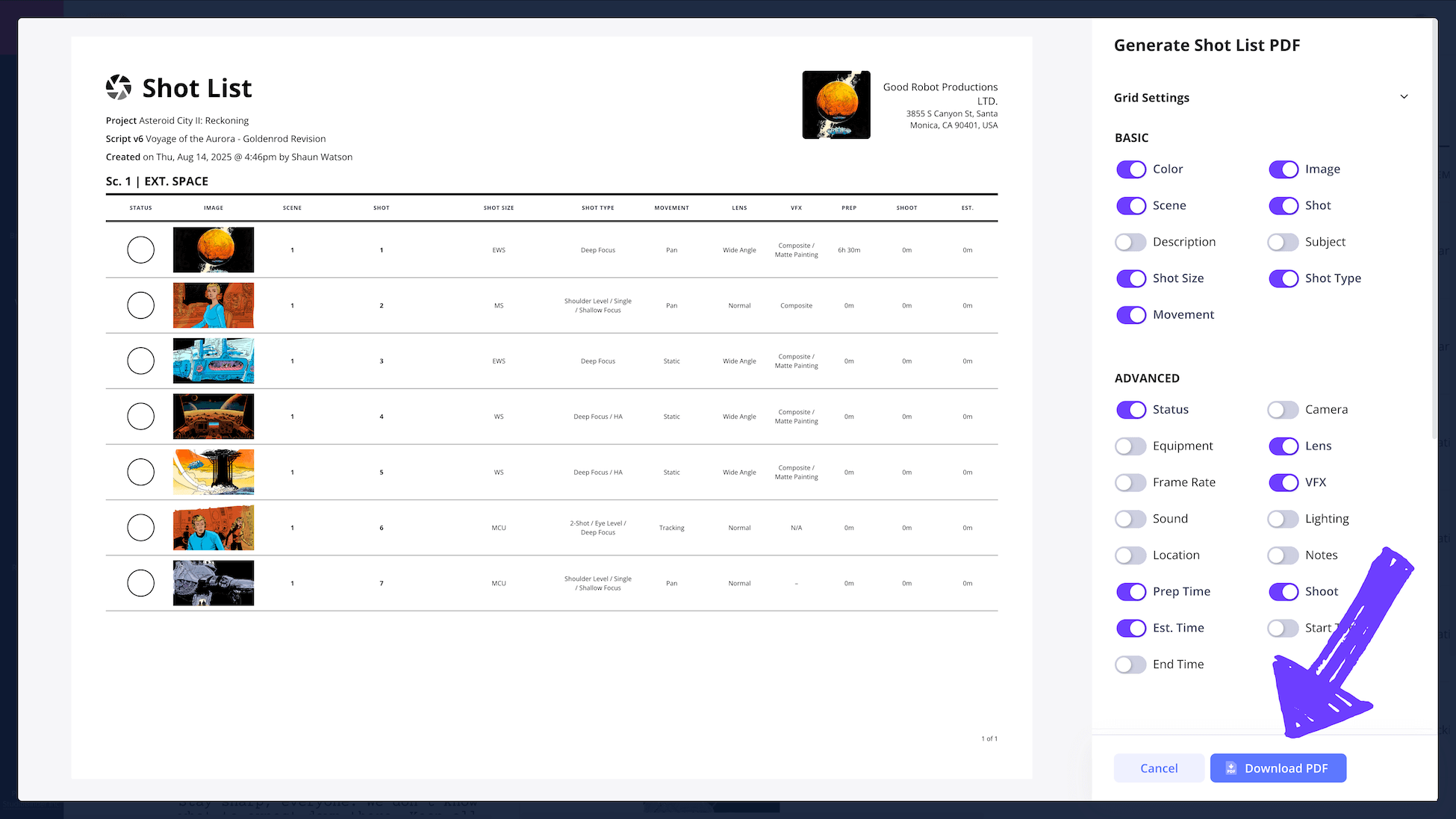Enable the Sound toggle
This screenshot has height=819, width=1456.
click(x=1131, y=519)
